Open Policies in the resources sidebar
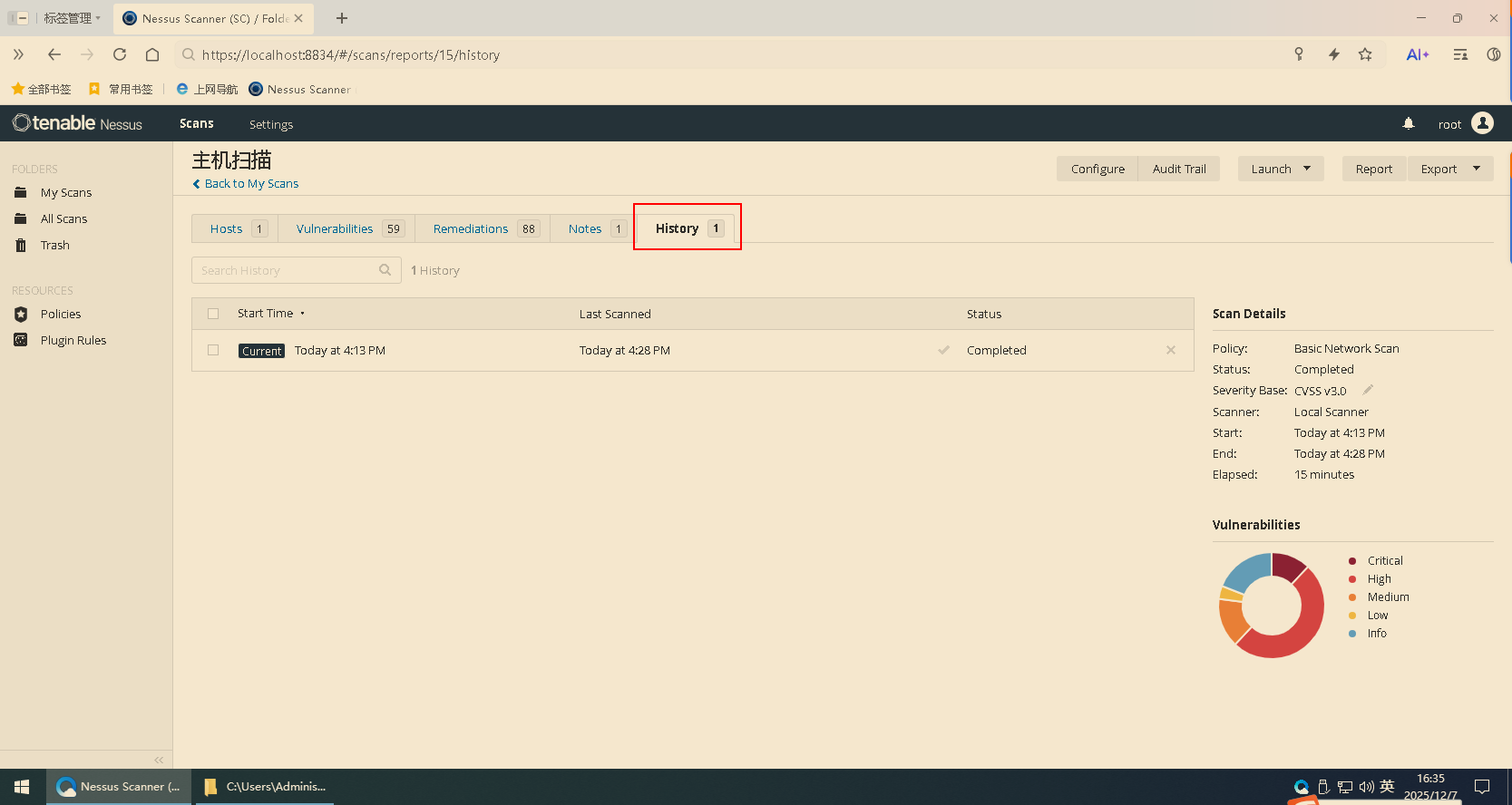The image size is (1512, 805). (x=61, y=315)
